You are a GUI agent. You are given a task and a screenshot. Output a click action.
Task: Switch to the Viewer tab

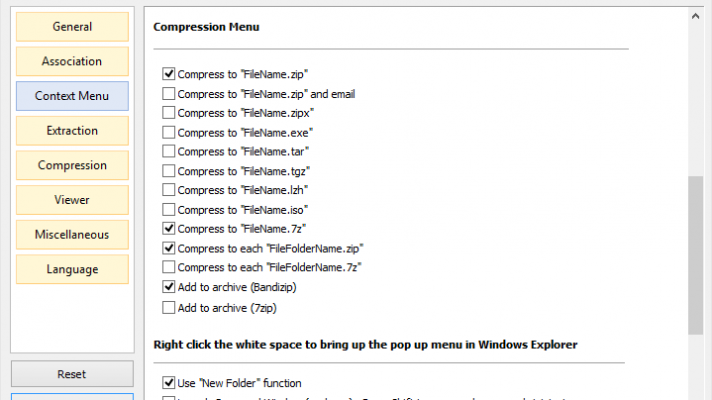pos(72,200)
